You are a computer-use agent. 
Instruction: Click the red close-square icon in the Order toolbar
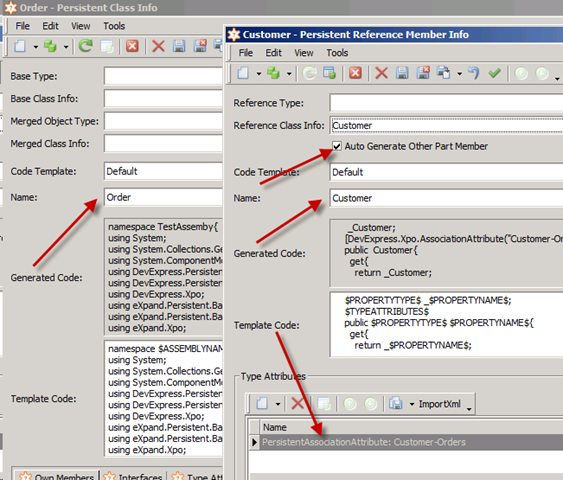(132, 46)
